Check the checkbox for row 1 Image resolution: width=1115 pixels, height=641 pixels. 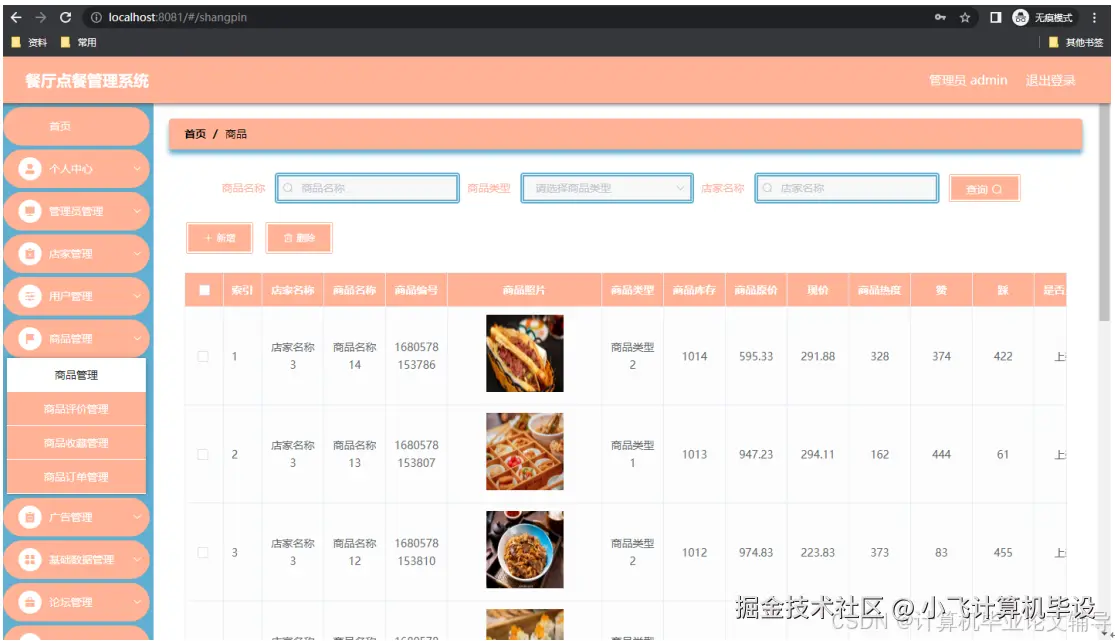click(x=204, y=354)
